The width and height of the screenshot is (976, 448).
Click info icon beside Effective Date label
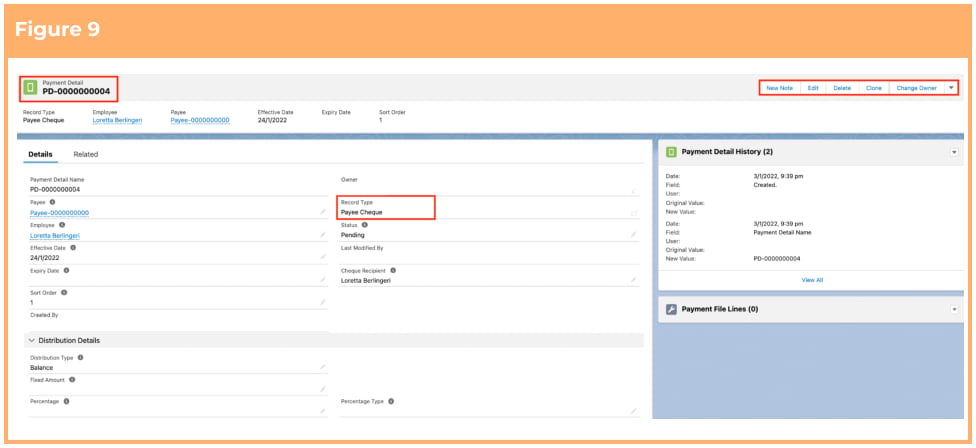coord(73,248)
